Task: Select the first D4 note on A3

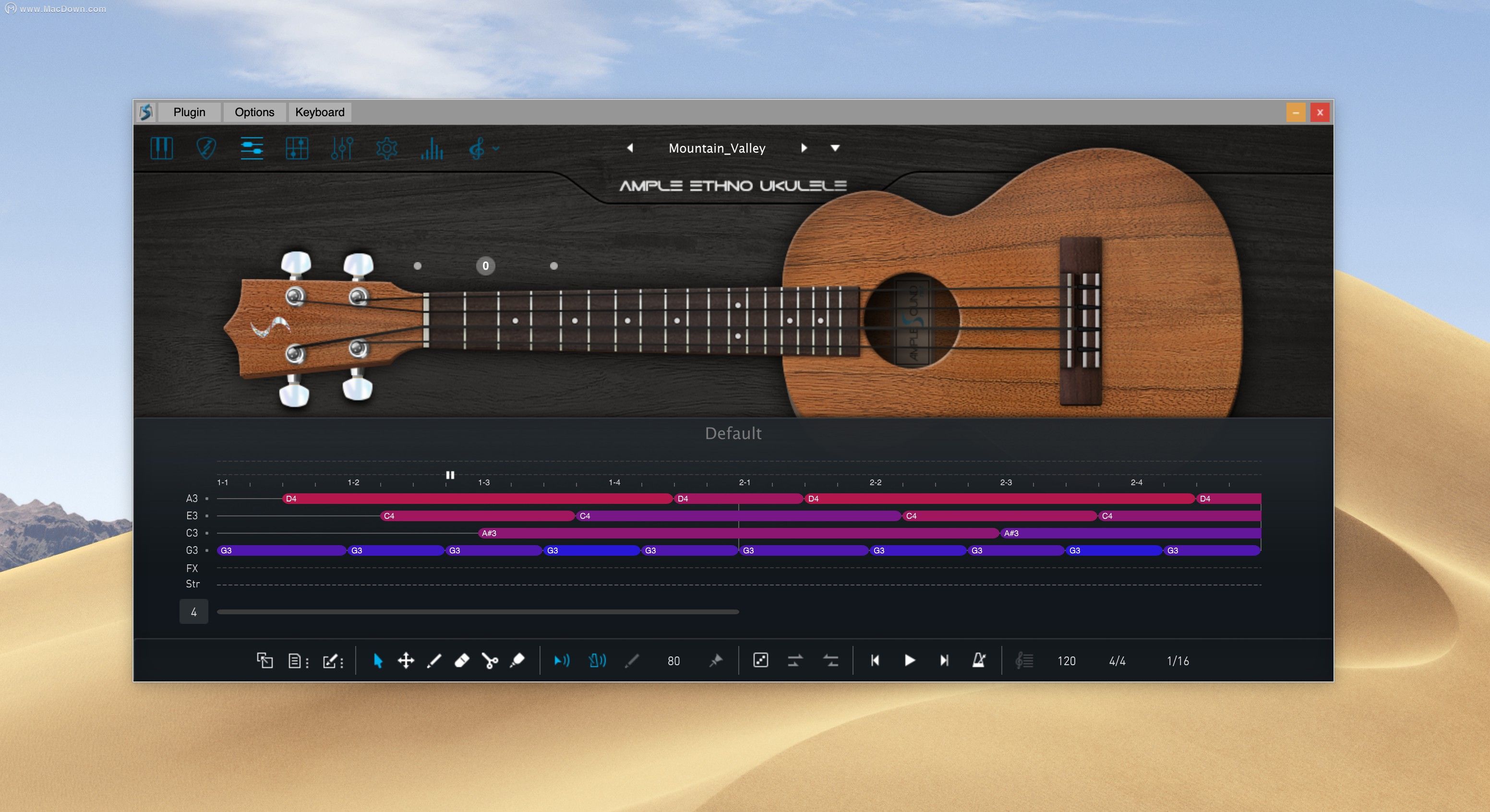Action: point(478,499)
